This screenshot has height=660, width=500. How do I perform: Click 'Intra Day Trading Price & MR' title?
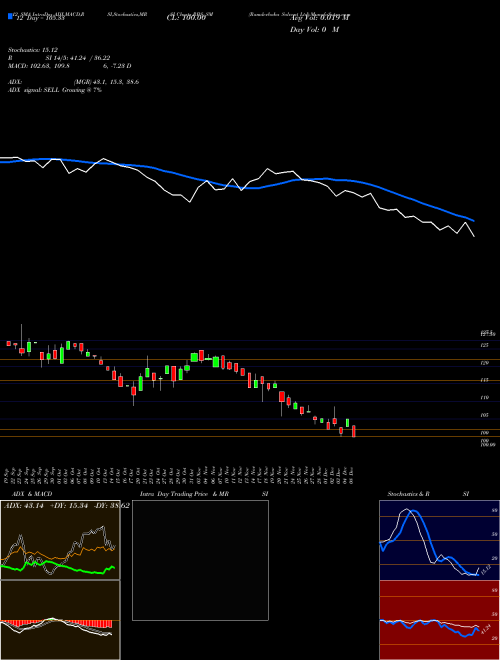pyautogui.click(x=184, y=494)
